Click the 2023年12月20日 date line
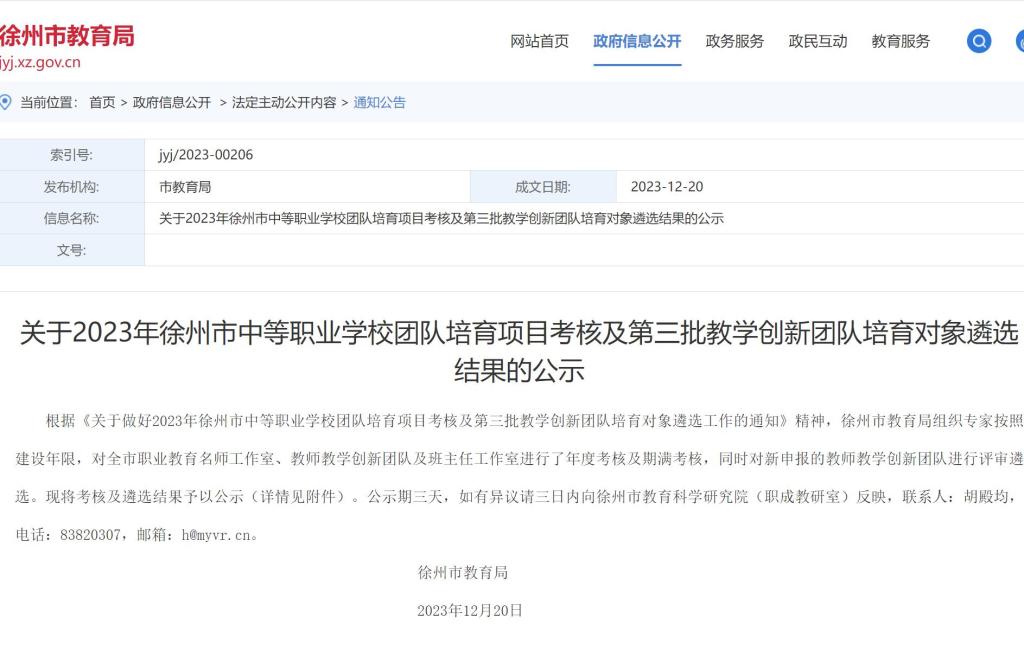Image resolution: width=1024 pixels, height=664 pixels. (470, 610)
